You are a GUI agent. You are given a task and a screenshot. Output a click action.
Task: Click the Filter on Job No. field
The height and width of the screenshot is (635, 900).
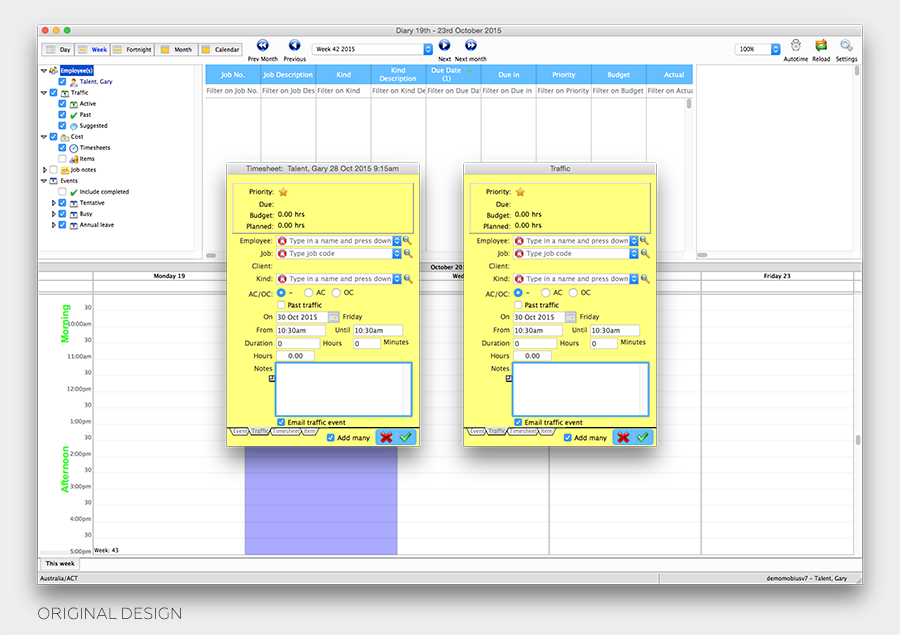click(232, 91)
